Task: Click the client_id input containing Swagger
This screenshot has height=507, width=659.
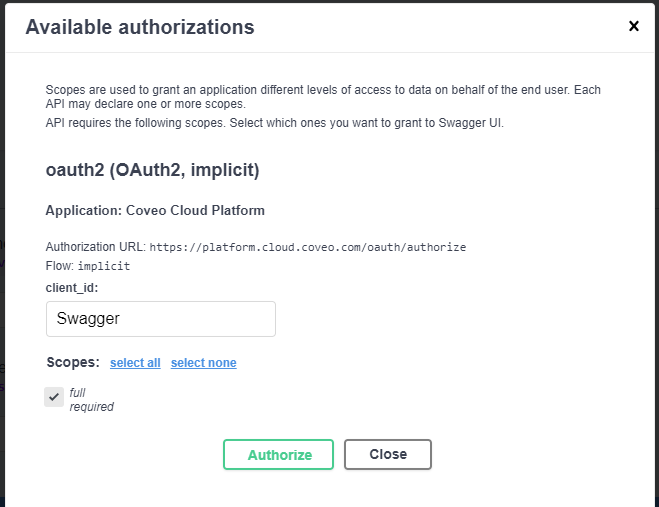Action: (161, 319)
